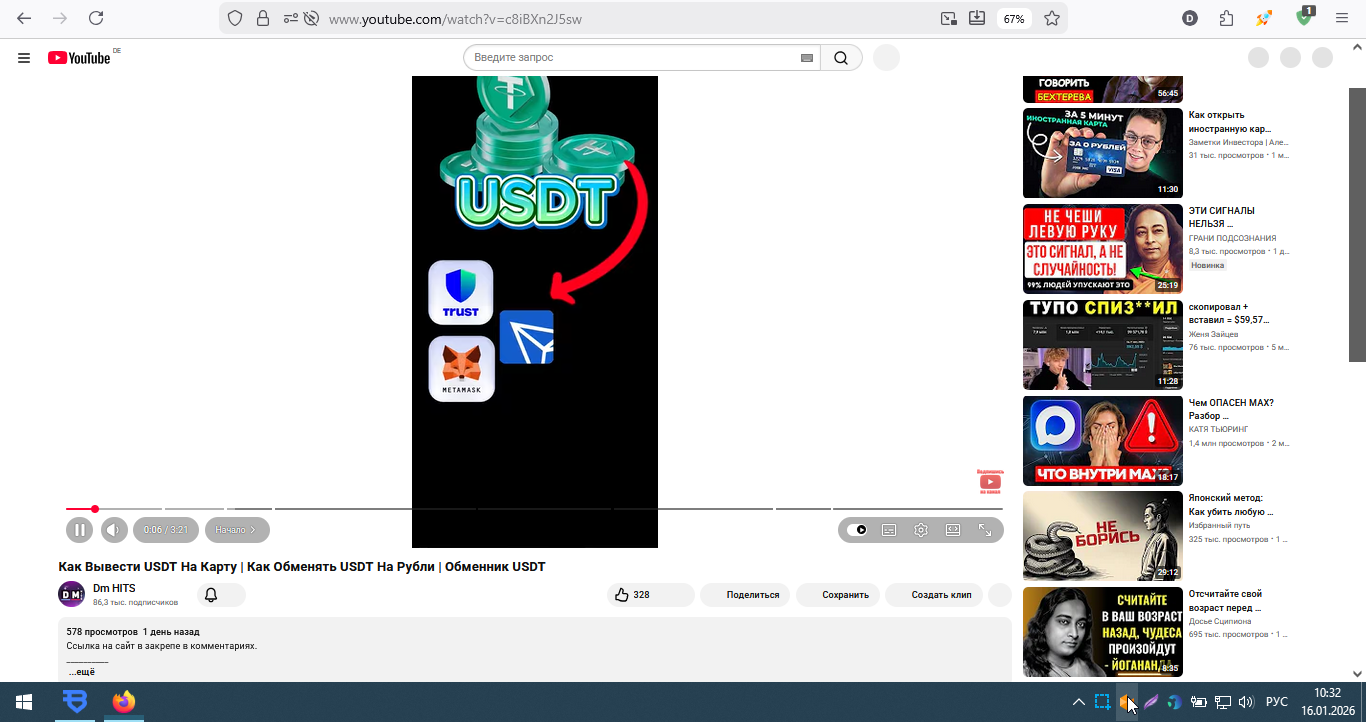Open Firefox account avatar D
Viewport: 1366px width, 722px height.
coord(1190,18)
